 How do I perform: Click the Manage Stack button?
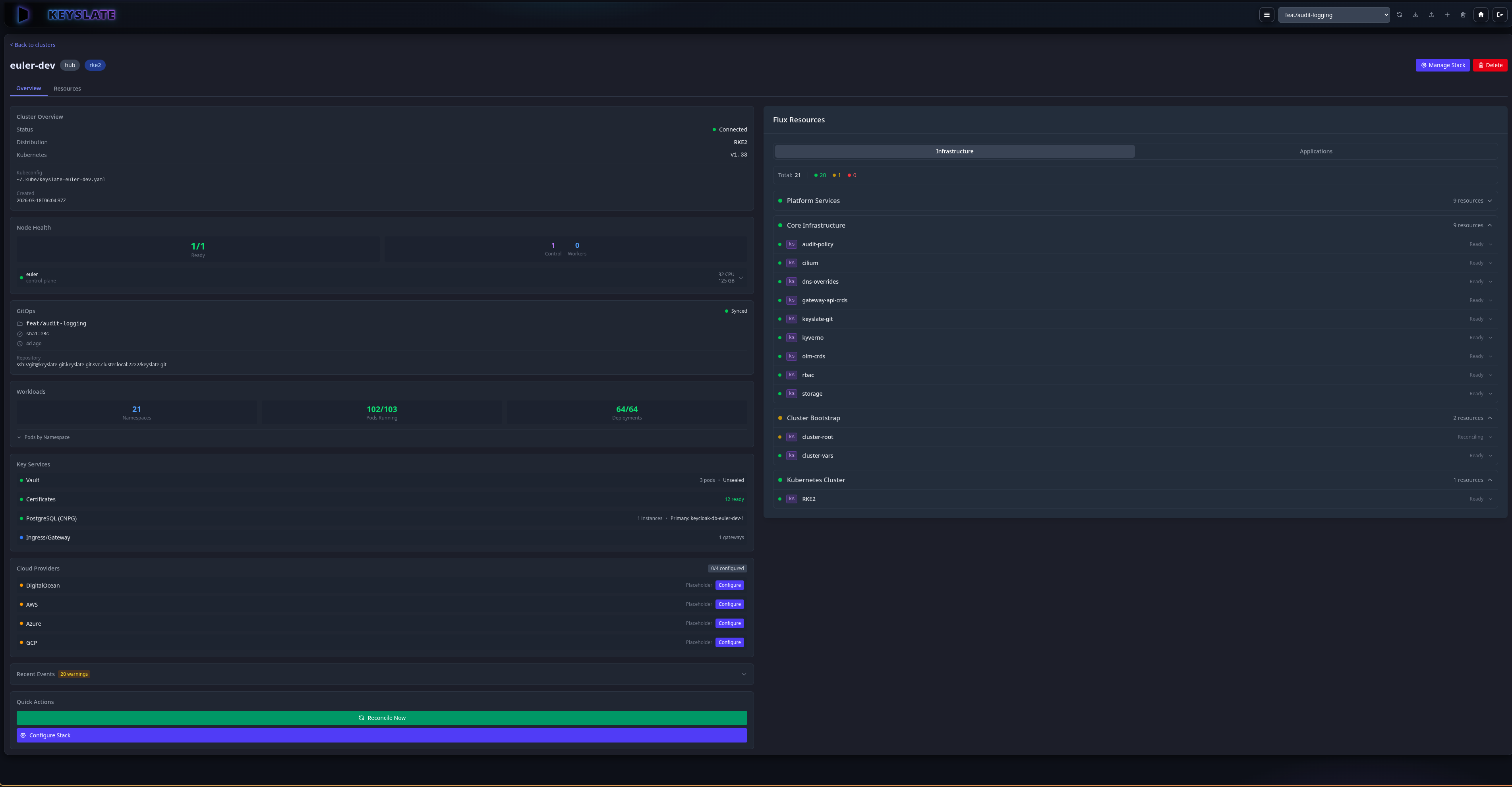tap(1442, 65)
